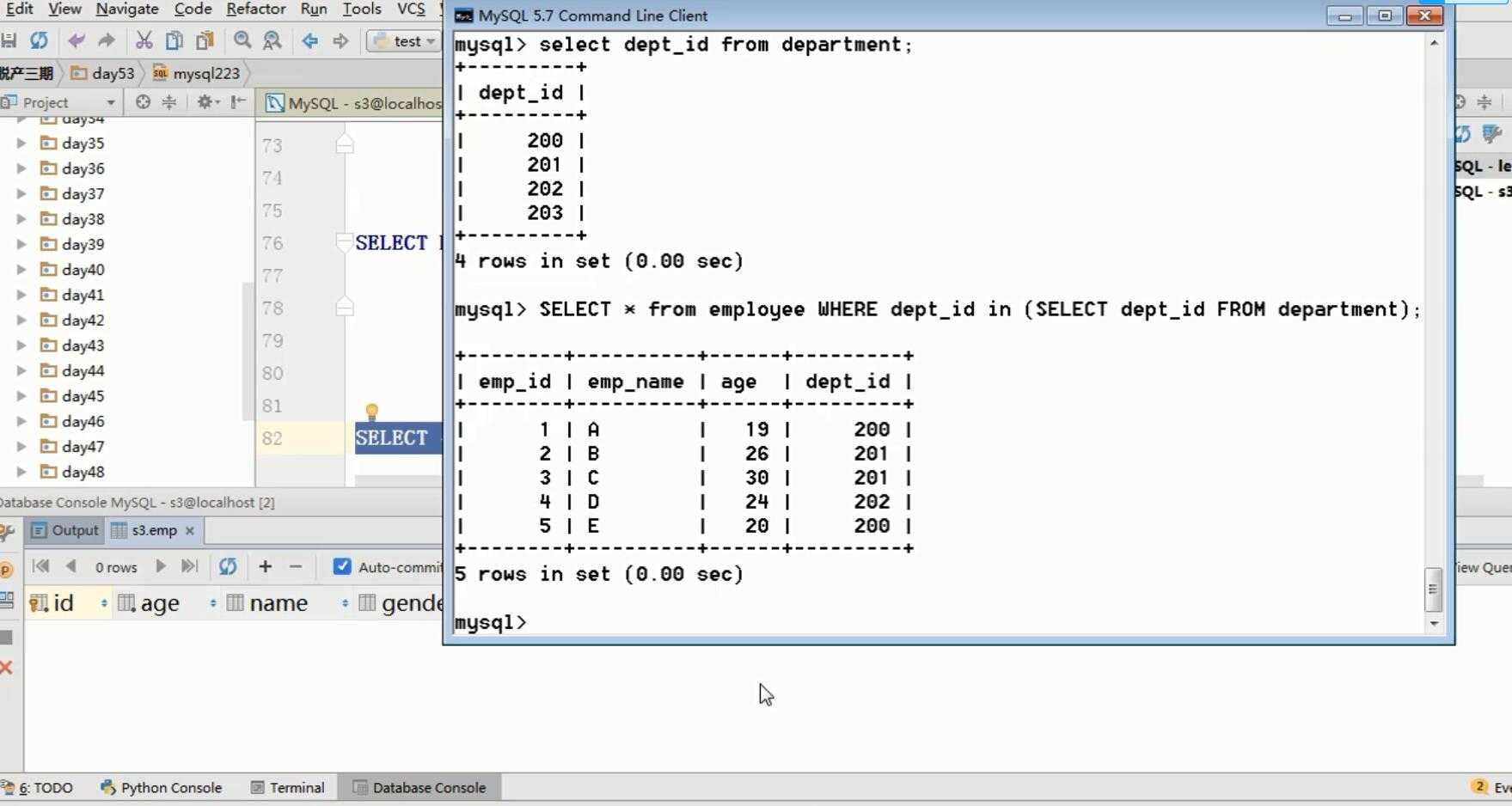Go to last page of rows
The image size is (1512, 806).
click(x=189, y=566)
